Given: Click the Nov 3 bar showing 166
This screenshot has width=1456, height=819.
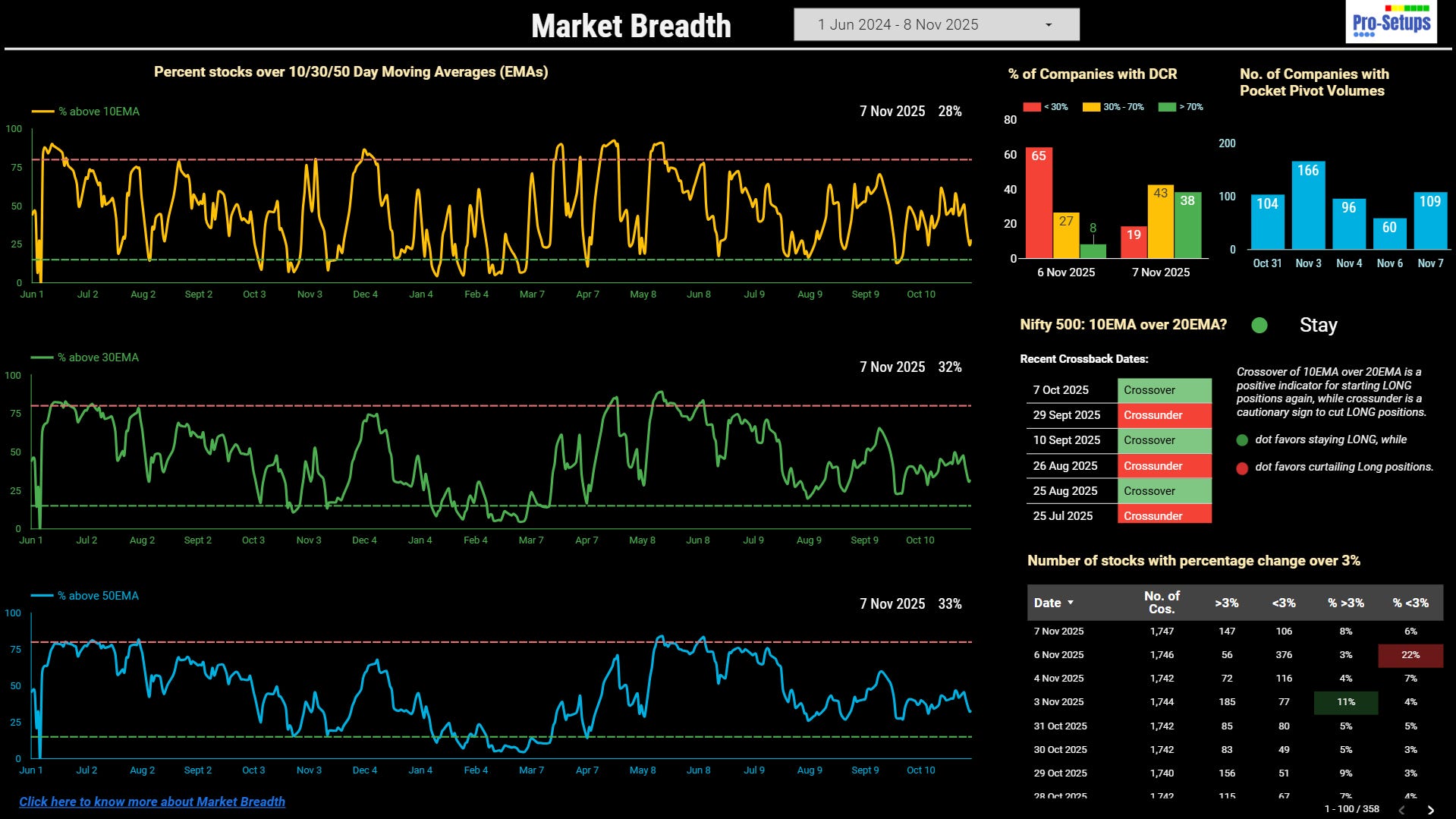Looking at the screenshot, I should click(x=1308, y=205).
